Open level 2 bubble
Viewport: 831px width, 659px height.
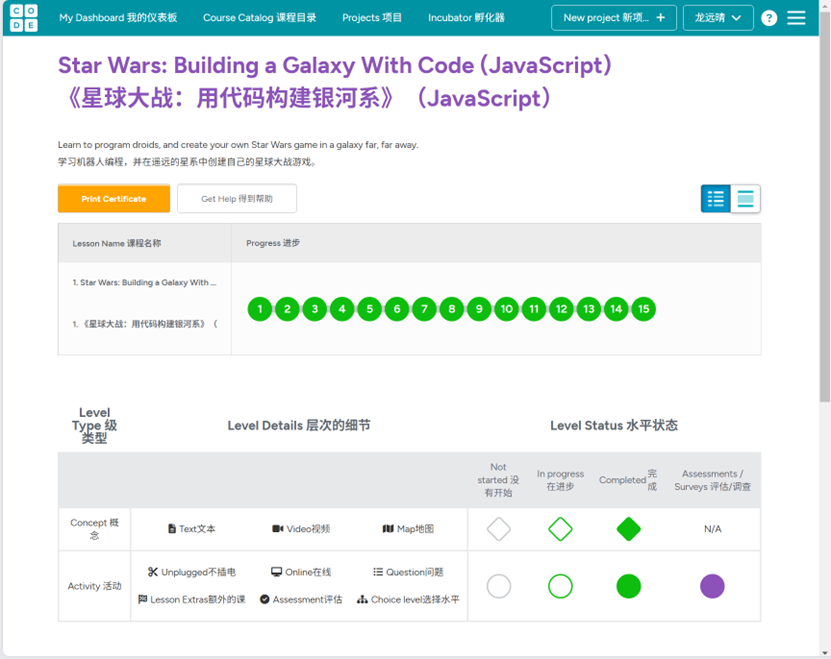[x=287, y=309]
